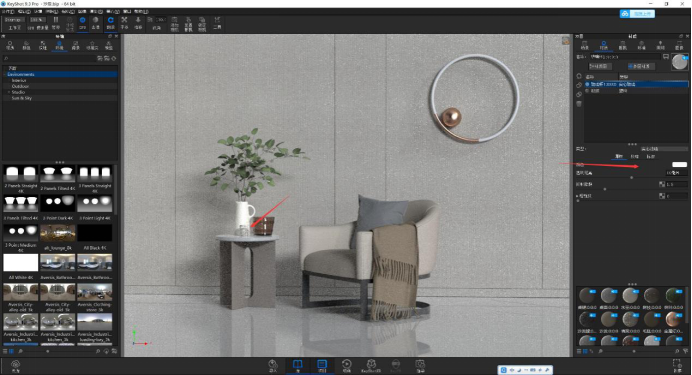
Task: Click the Add Camera toolbar icon
Action: (175, 23)
